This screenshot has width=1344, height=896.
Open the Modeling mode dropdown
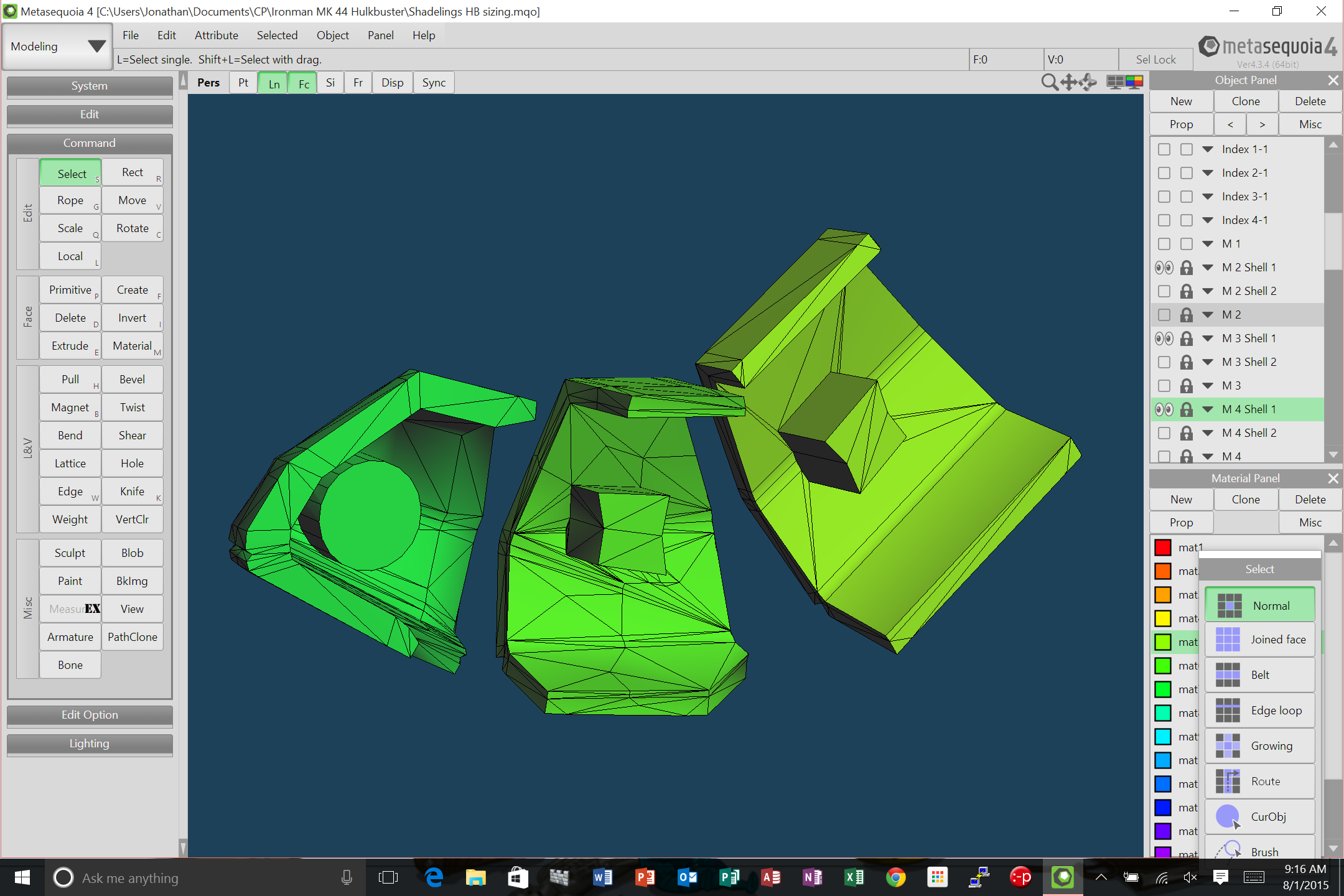tap(57, 47)
